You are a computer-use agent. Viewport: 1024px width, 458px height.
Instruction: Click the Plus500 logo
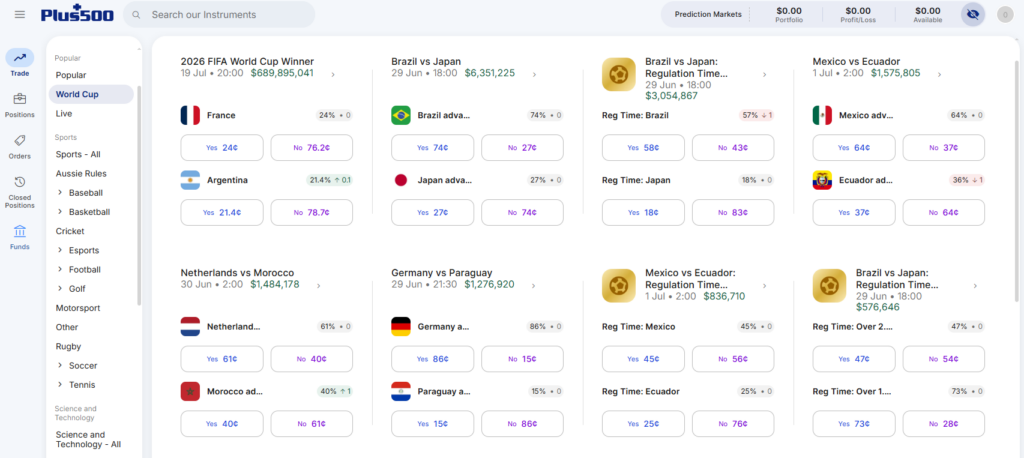(x=77, y=14)
